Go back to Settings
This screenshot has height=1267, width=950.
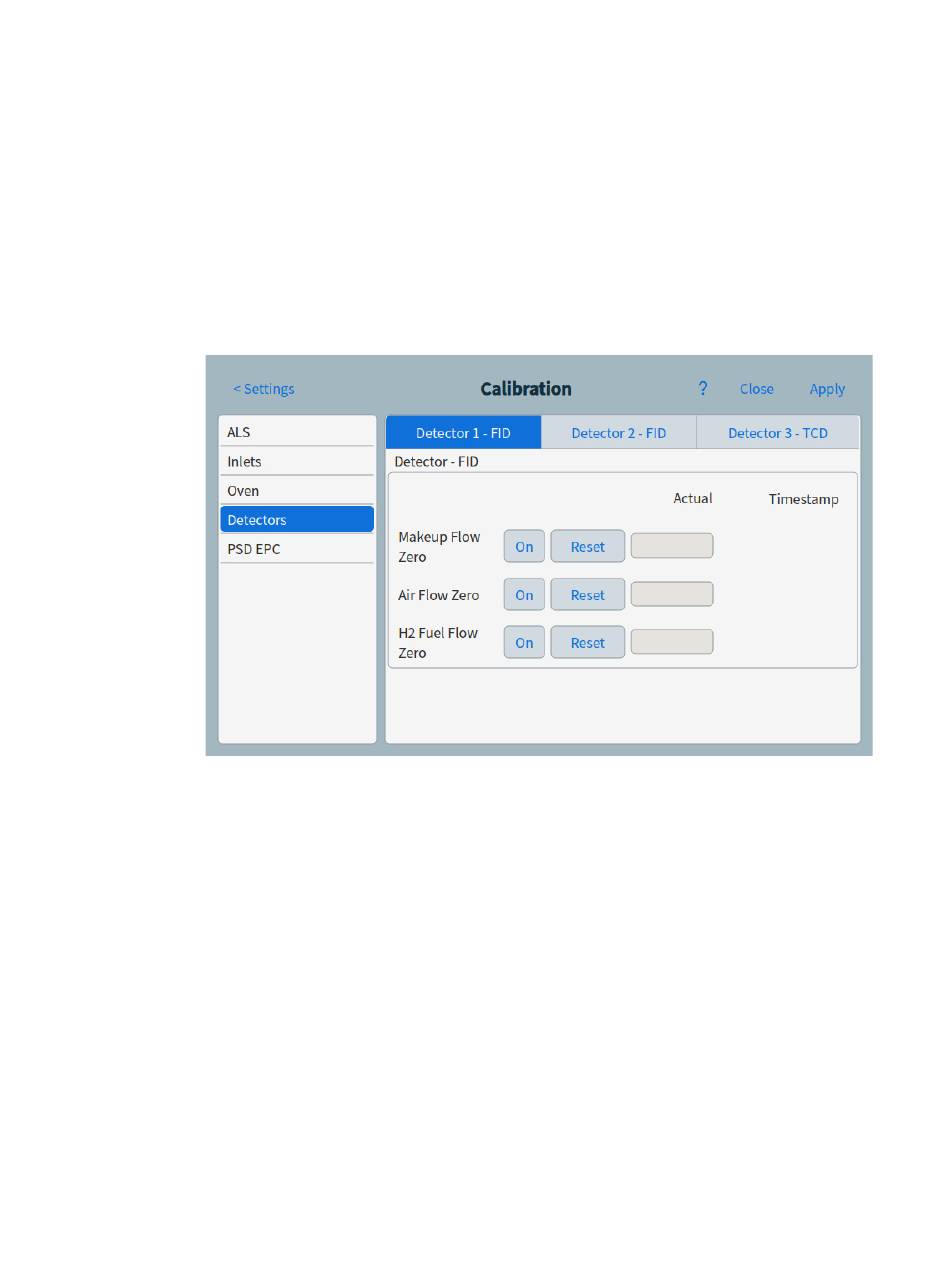click(x=264, y=389)
